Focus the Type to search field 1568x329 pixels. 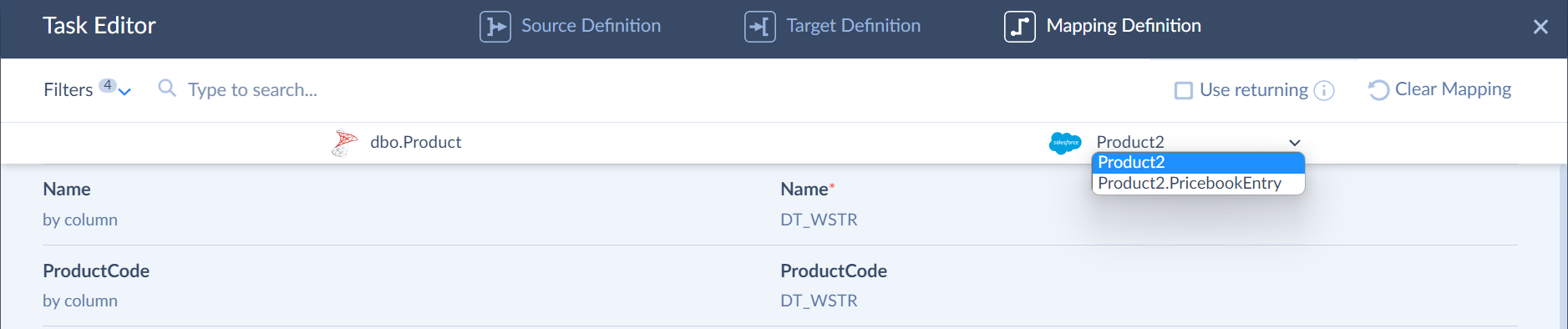252,89
